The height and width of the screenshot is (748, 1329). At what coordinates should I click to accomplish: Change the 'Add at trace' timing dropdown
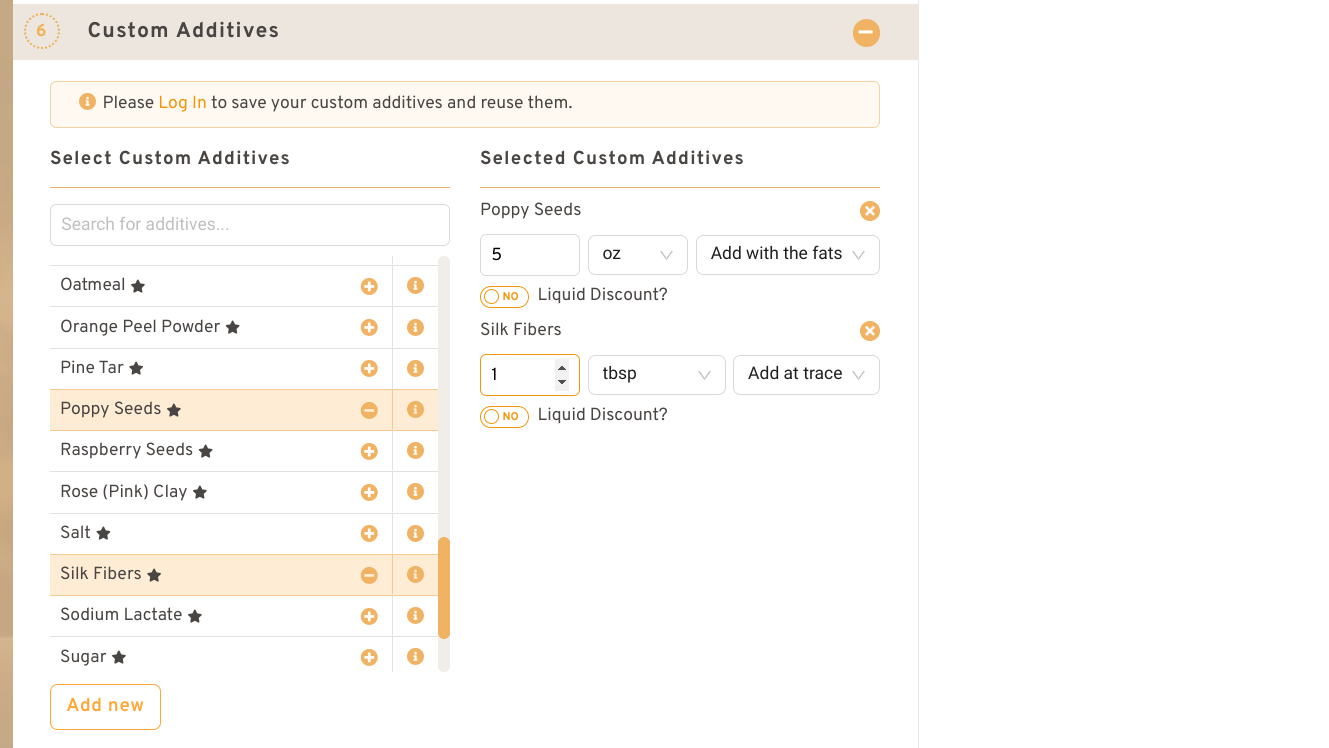coord(806,375)
